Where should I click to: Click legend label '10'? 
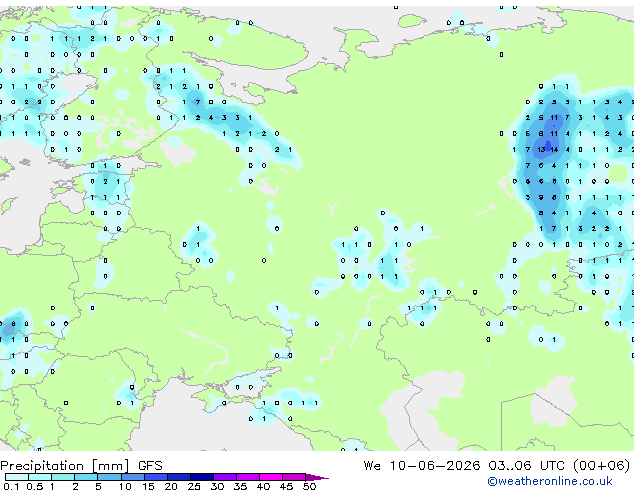[x=125, y=486]
